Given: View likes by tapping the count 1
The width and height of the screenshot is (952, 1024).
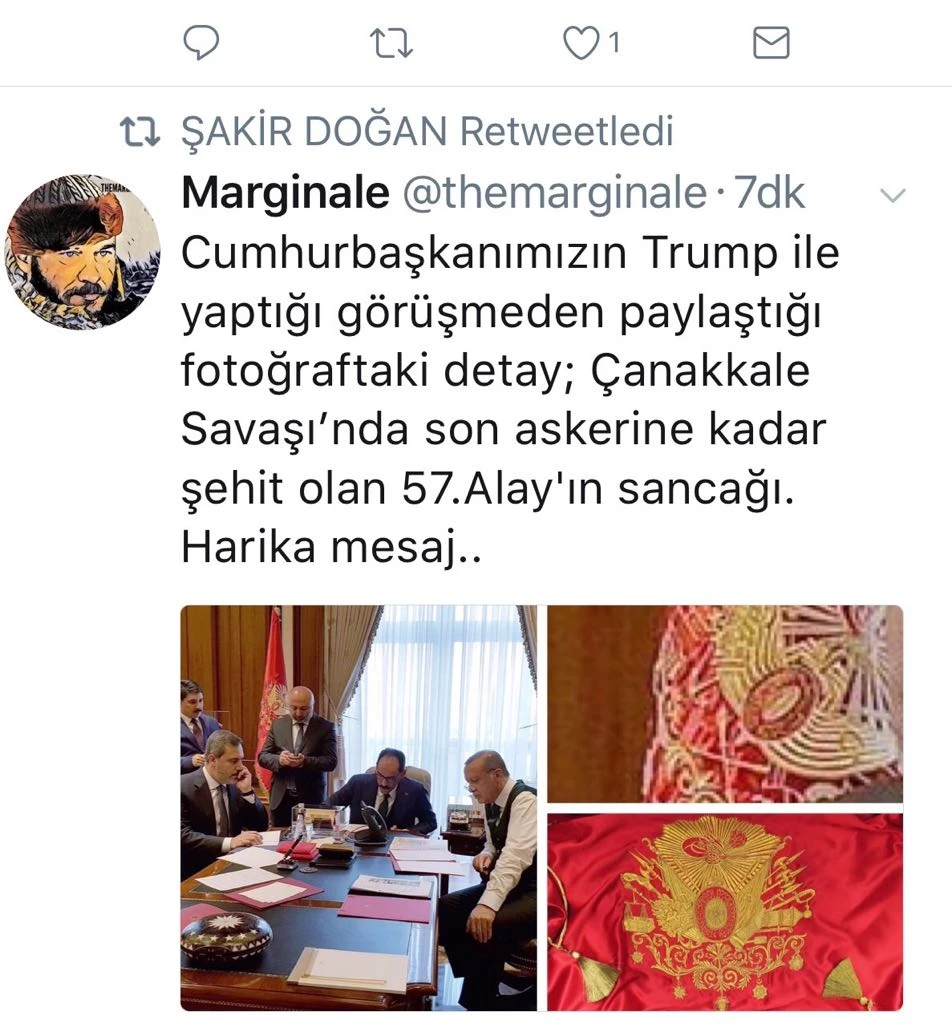Looking at the screenshot, I should point(614,43).
